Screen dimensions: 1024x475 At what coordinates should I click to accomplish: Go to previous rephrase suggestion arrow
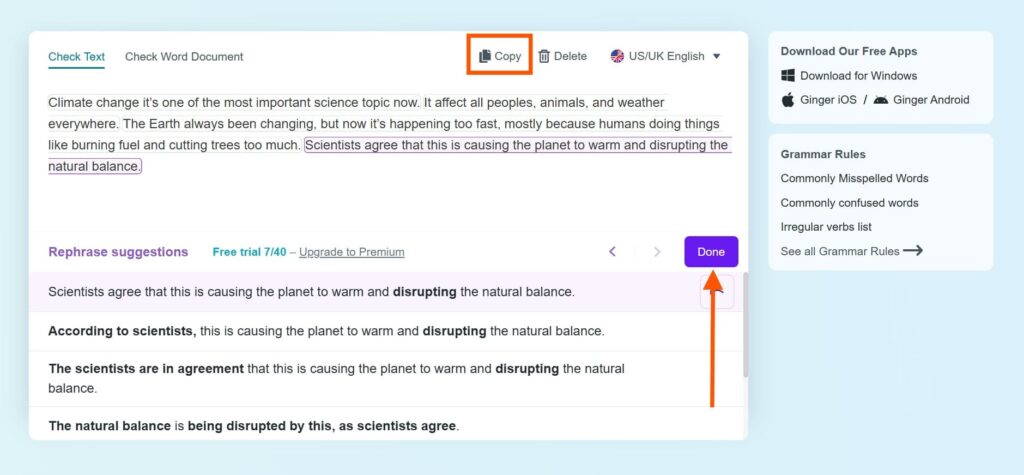[x=613, y=252]
